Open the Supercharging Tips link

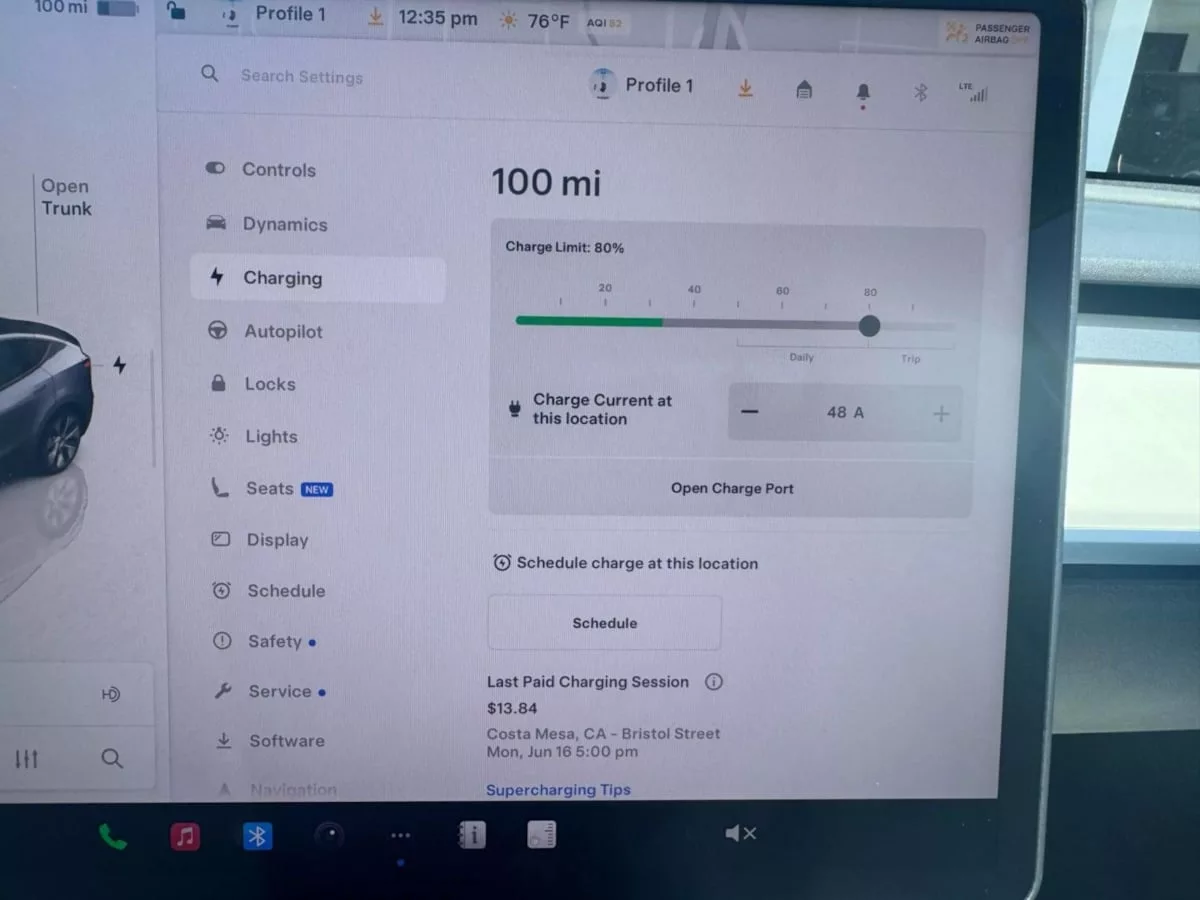pos(558,790)
